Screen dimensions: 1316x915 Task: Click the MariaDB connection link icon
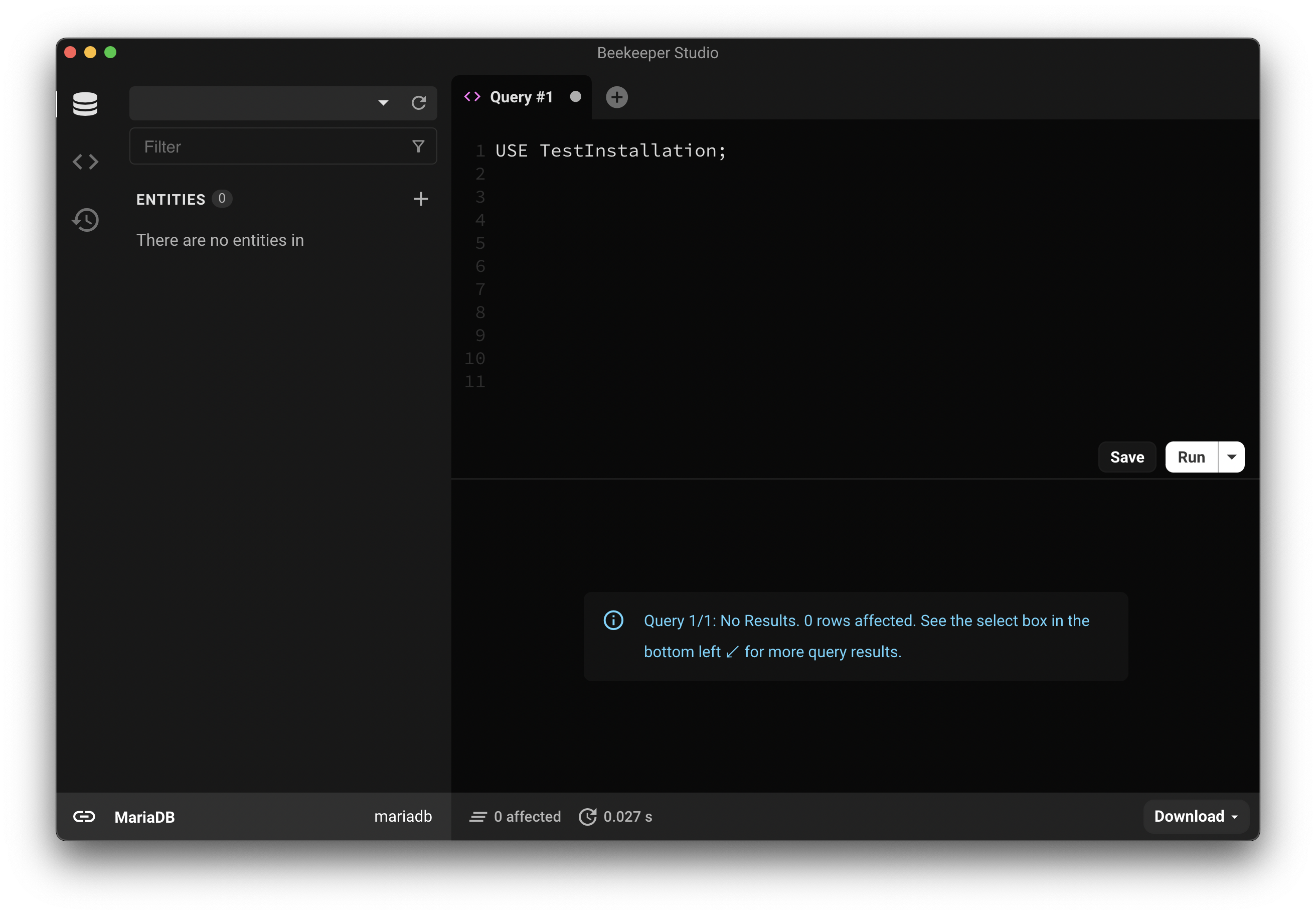click(x=84, y=816)
